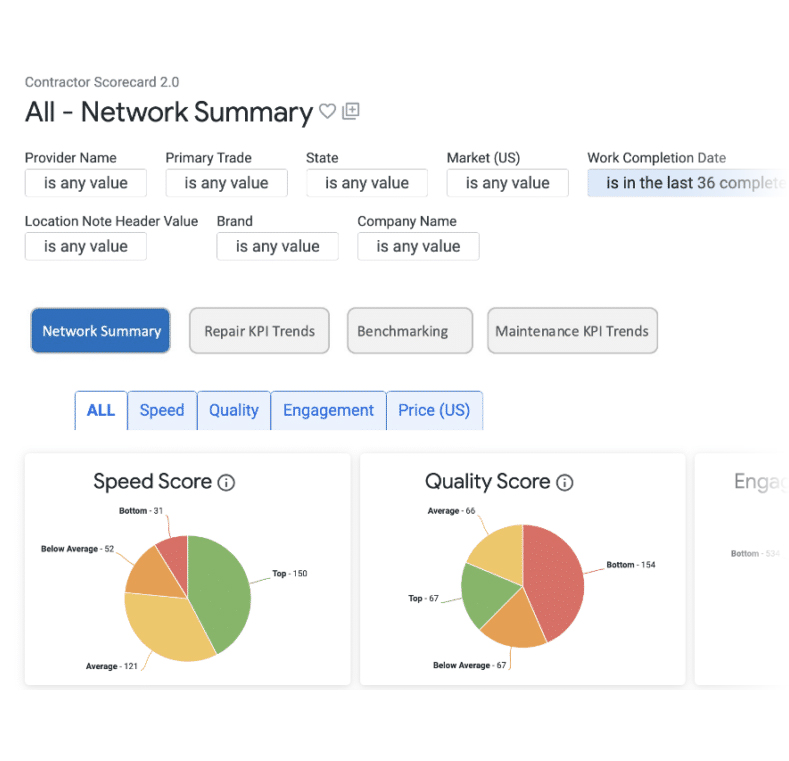Image resolution: width=789 pixels, height=761 pixels.
Task: Go to Repair KPI Trends
Action: [x=259, y=331]
